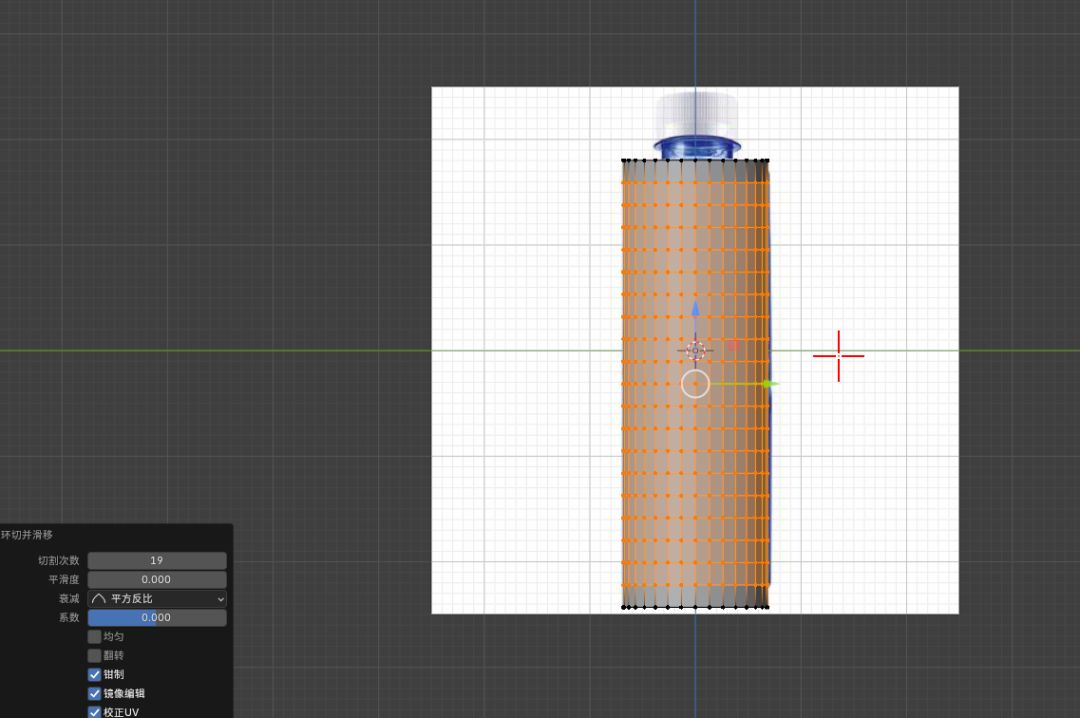Click the white circle move gizmo handle
The width and height of the screenshot is (1080, 718).
695,383
